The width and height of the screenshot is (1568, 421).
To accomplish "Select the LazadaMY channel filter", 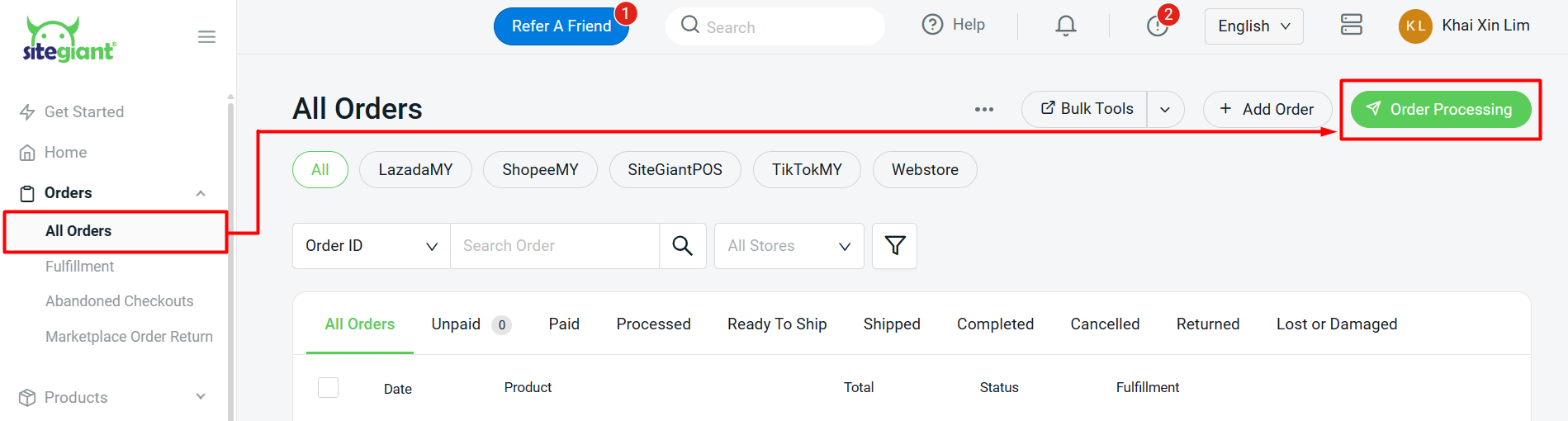I will 415,170.
